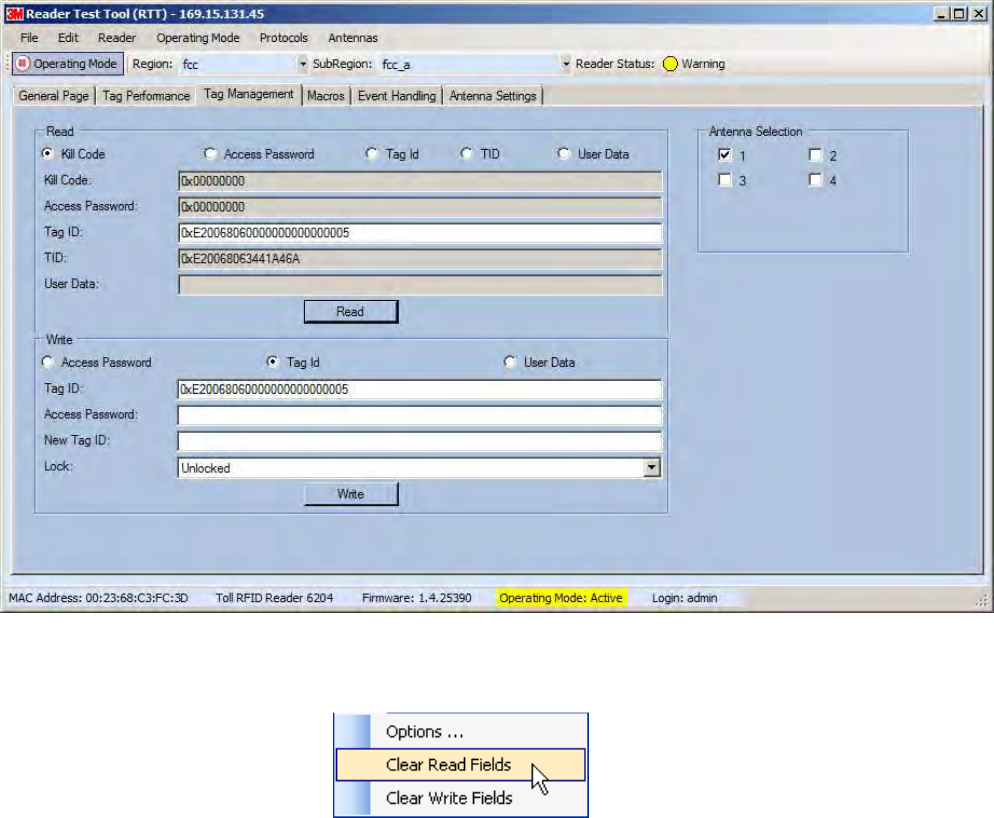This screenshot has height=818, width=994.
Task: Maximize the Reader Test Tool window
Action: (959, 13)
